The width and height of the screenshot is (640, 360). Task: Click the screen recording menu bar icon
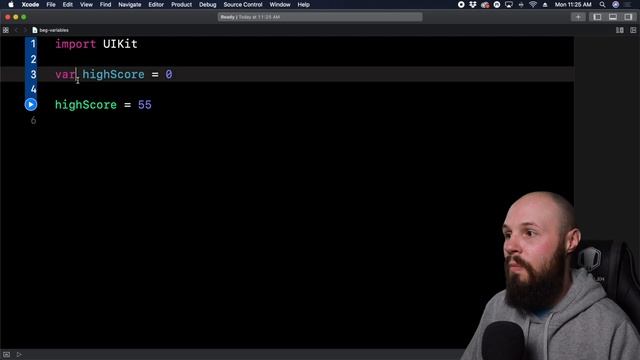coord(461,4)
